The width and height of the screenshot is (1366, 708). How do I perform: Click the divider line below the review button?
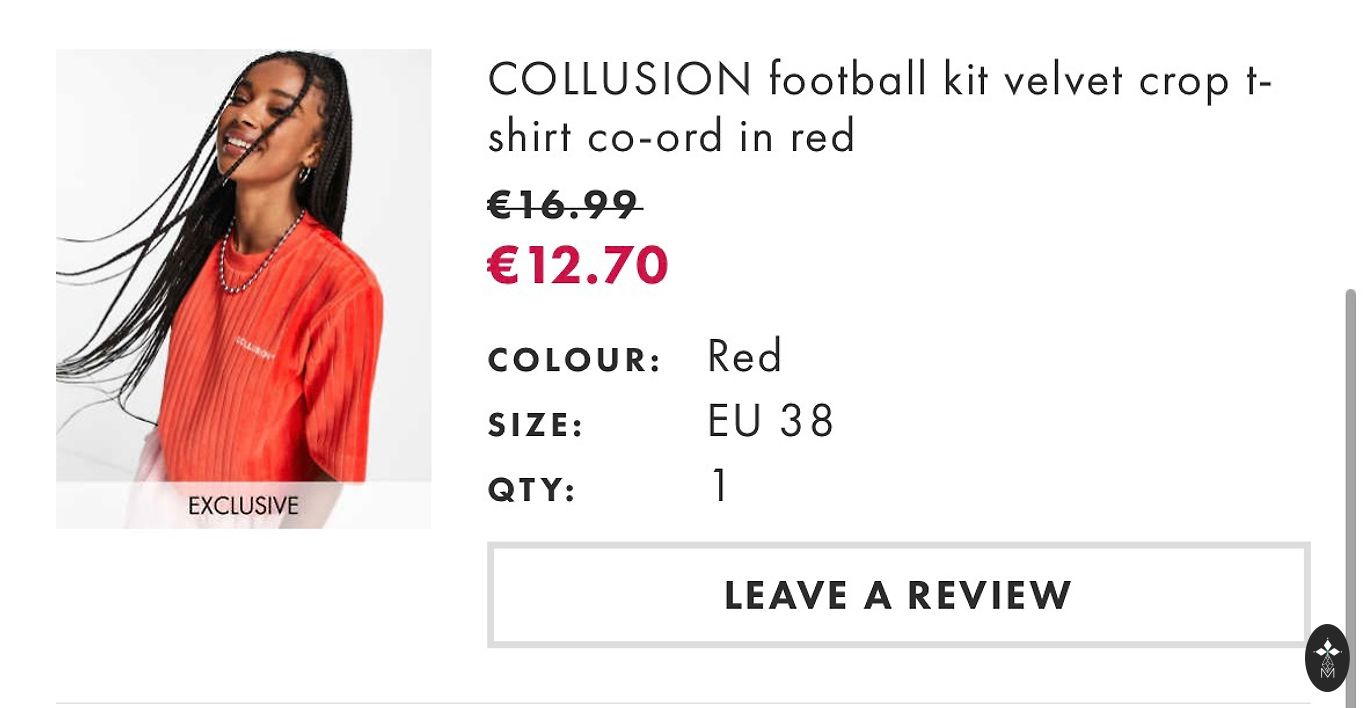682,703
